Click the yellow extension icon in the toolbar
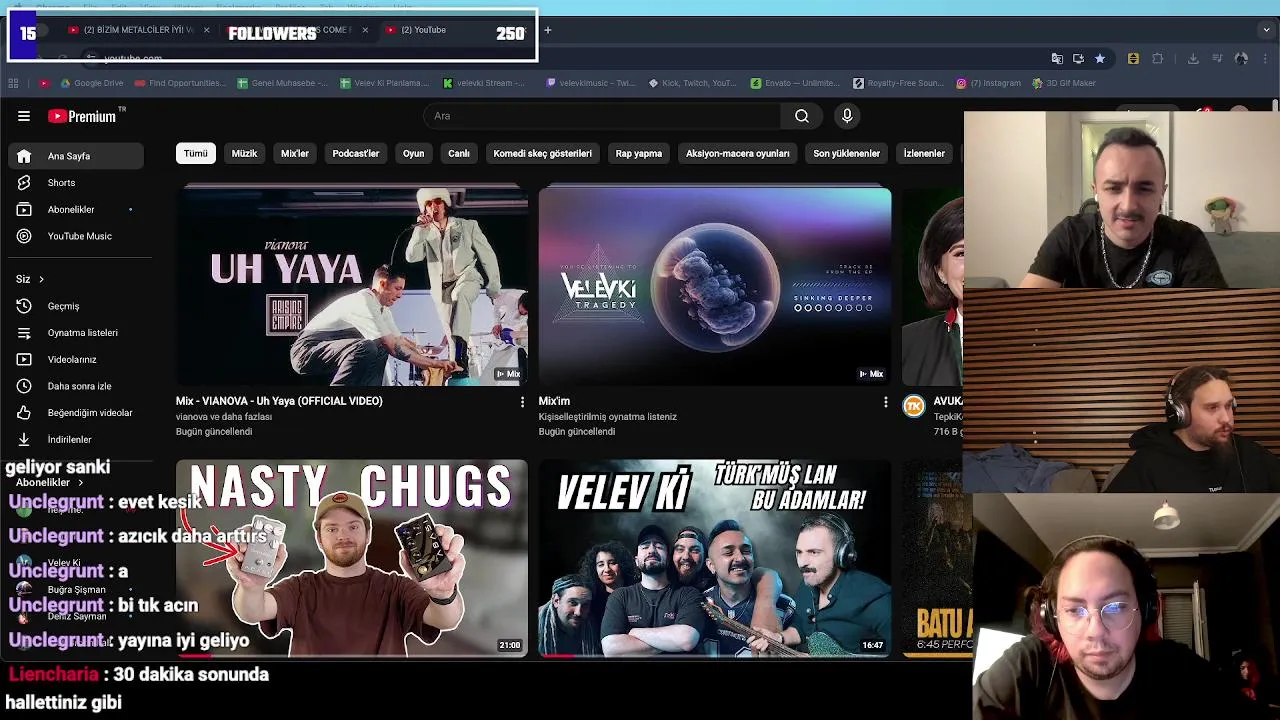Image resolution: width=1280 pixels, height=720 pixels. pos(1133,59)
